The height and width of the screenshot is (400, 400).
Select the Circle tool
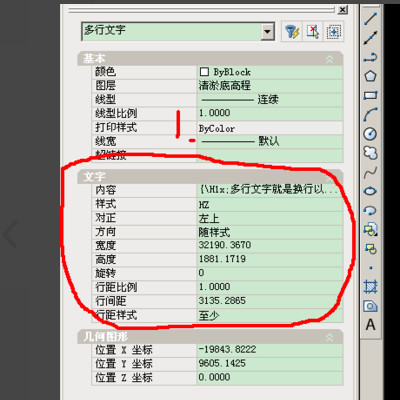370,134
